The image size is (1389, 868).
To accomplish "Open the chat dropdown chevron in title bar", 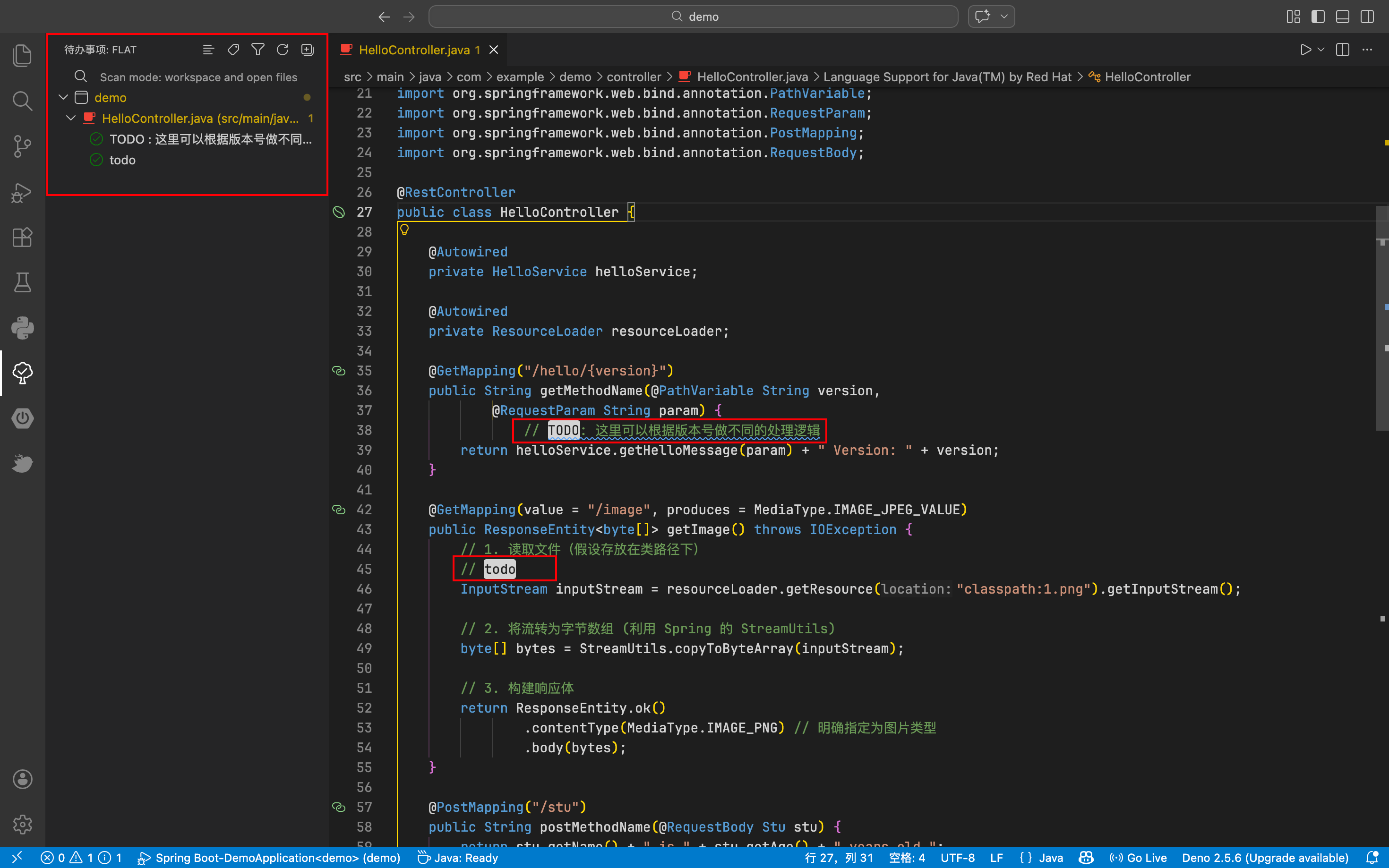I will pyautogui.click(x=1004, y=17).
